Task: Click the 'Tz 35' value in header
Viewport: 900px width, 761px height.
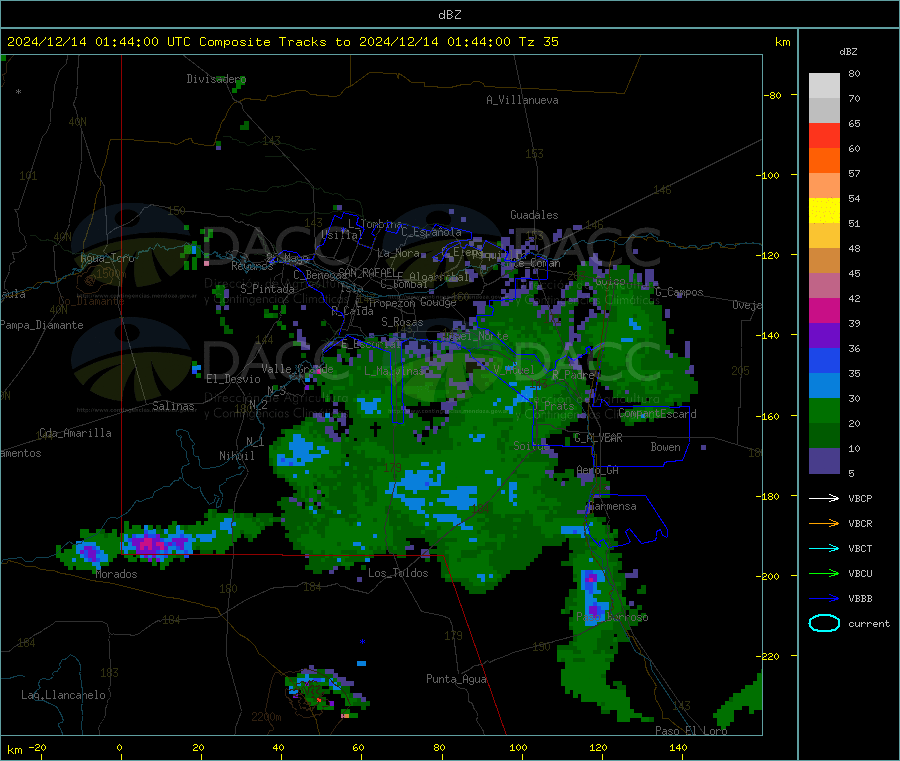Action: point(538,41)
